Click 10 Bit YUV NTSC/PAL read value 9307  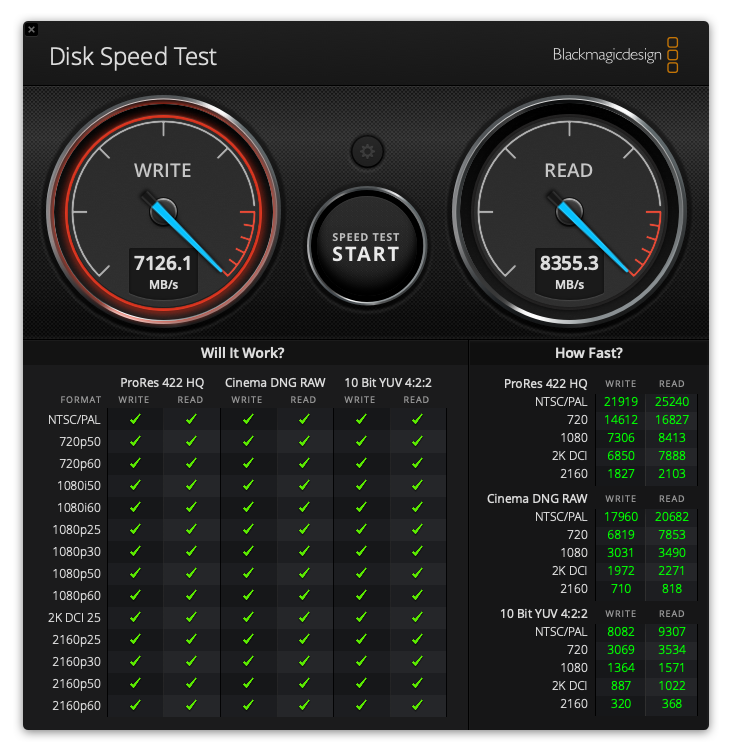coord(672,632)
